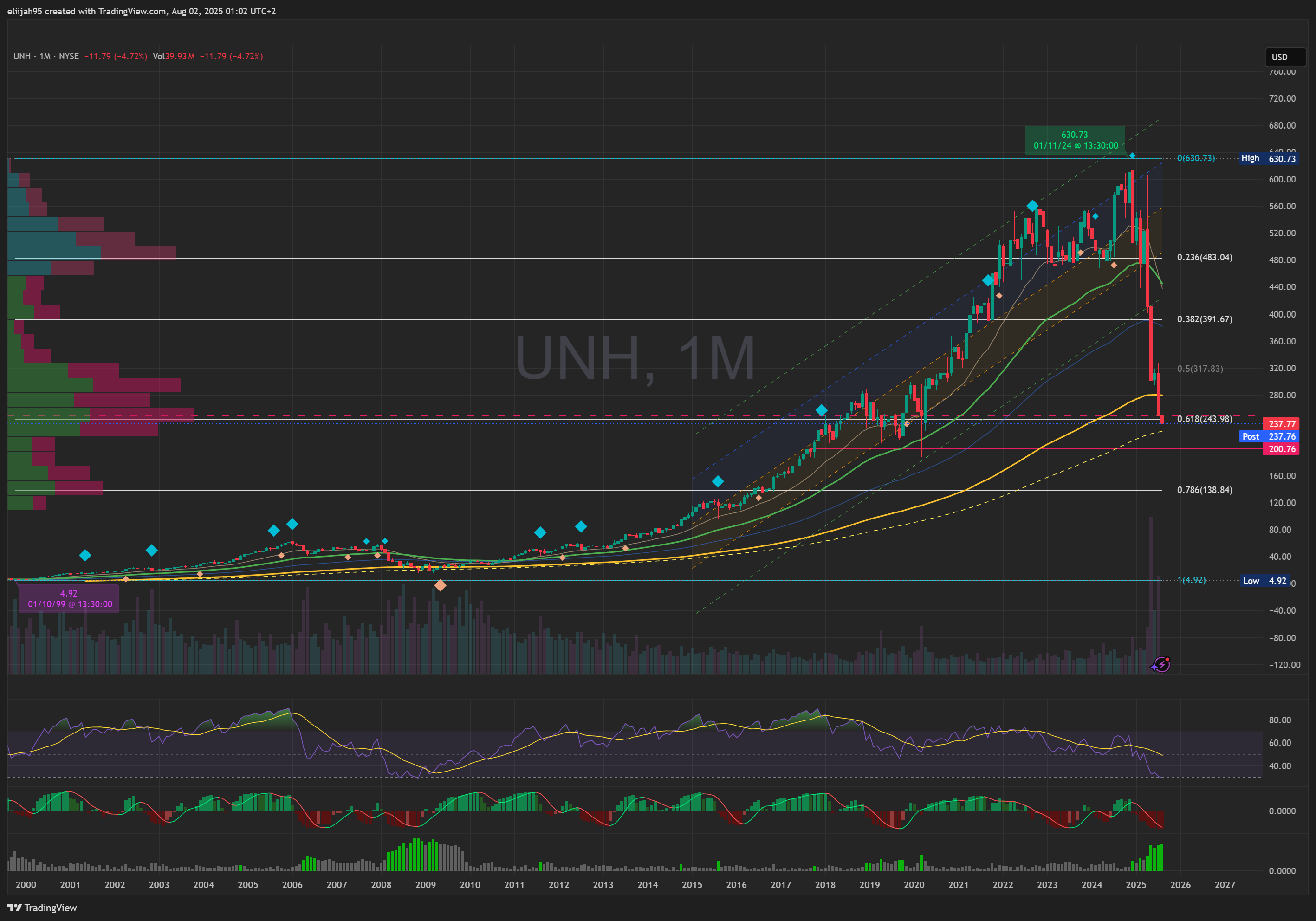The height and width of the screenshot is (921, 1316).
Task: Click the 720.00 price axis value
Action: click(x=1282, y=98)
